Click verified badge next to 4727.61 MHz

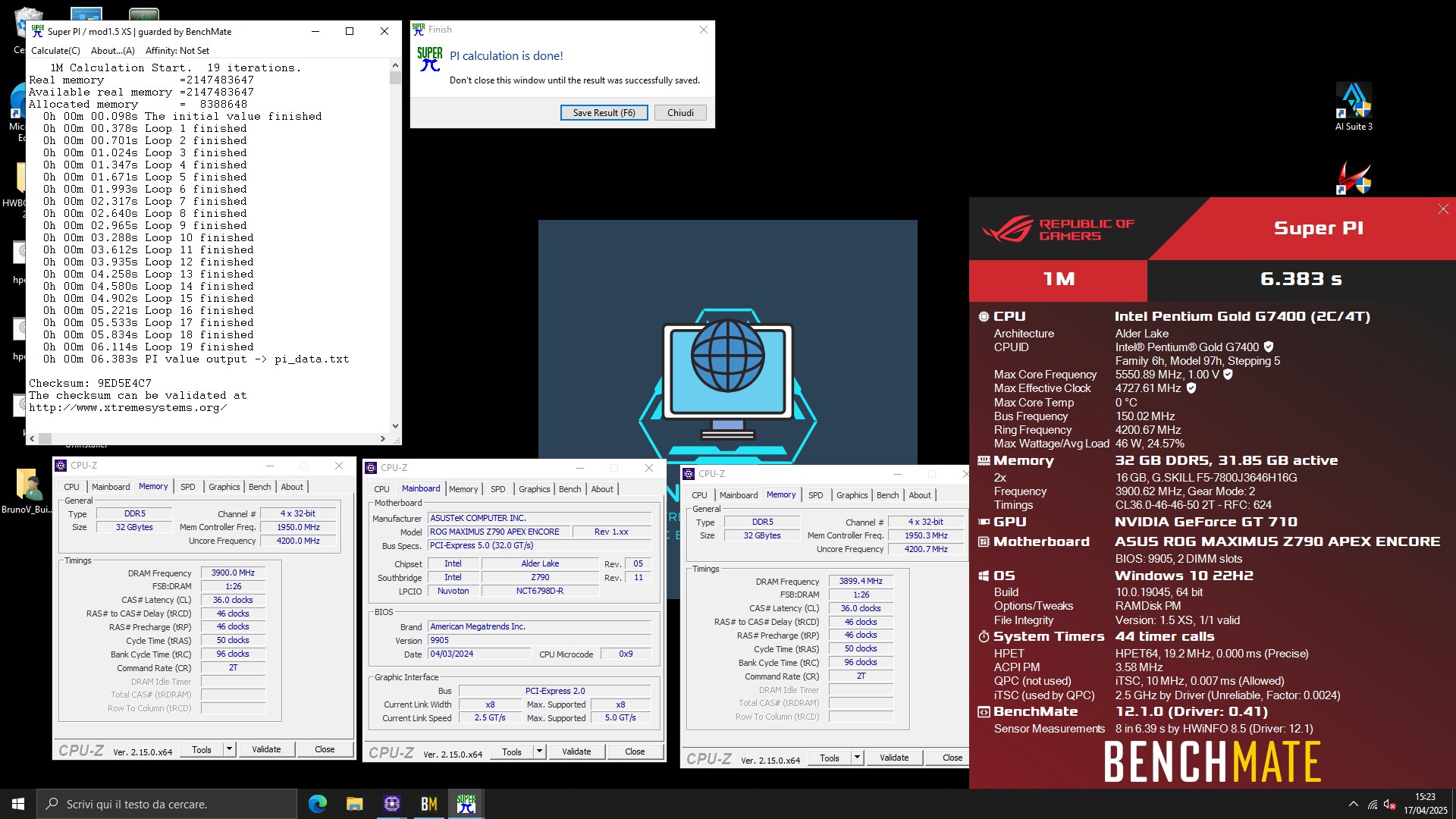point(1191,388)
